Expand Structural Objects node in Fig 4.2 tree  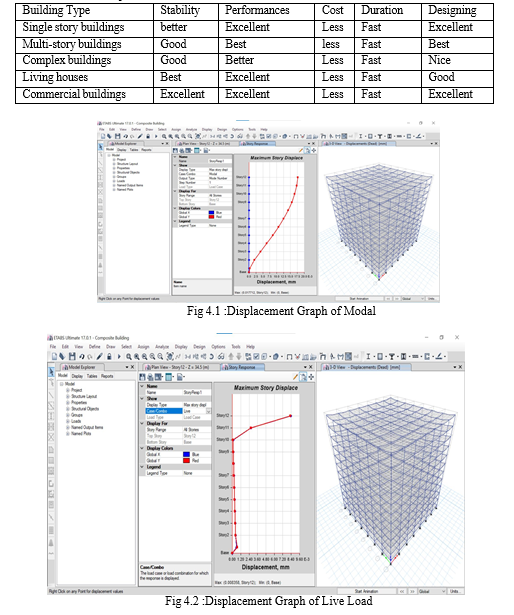pyautogui.click(x=67, y=409)
